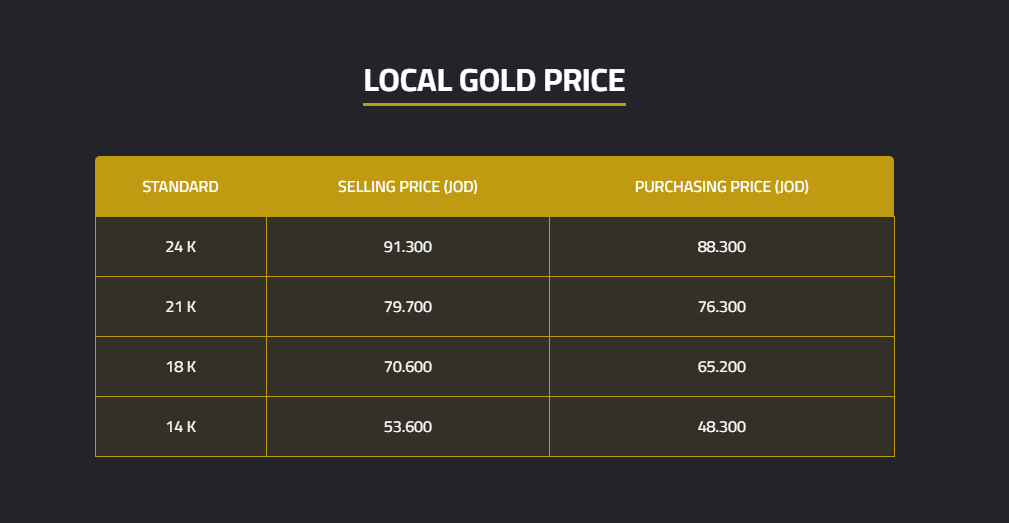Click the 14 K purchasing price 48.300
Image resolution: width=1009 pixels, height=523 pixels.
point(721,427)
